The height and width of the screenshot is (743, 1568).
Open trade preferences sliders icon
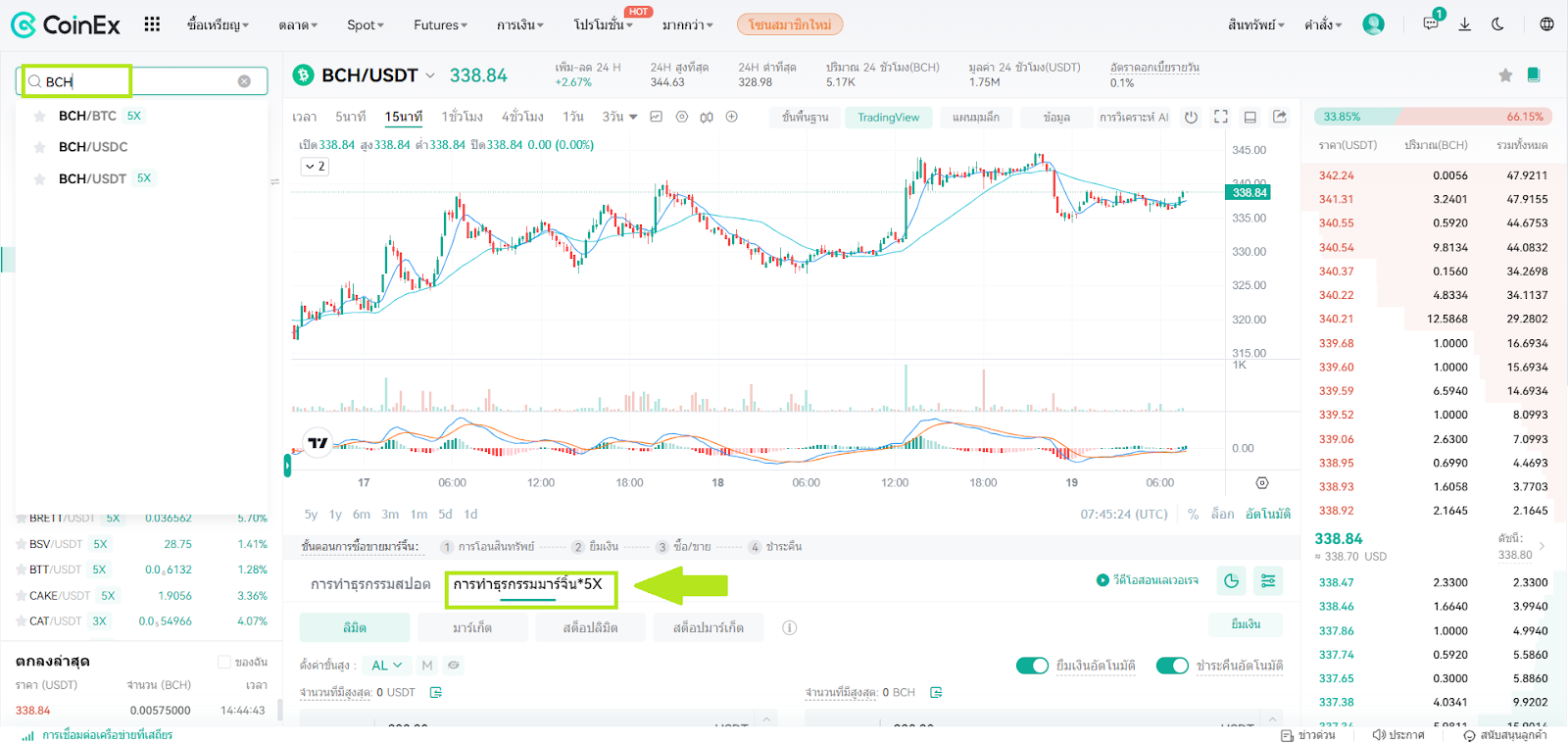coord(1268,581)
